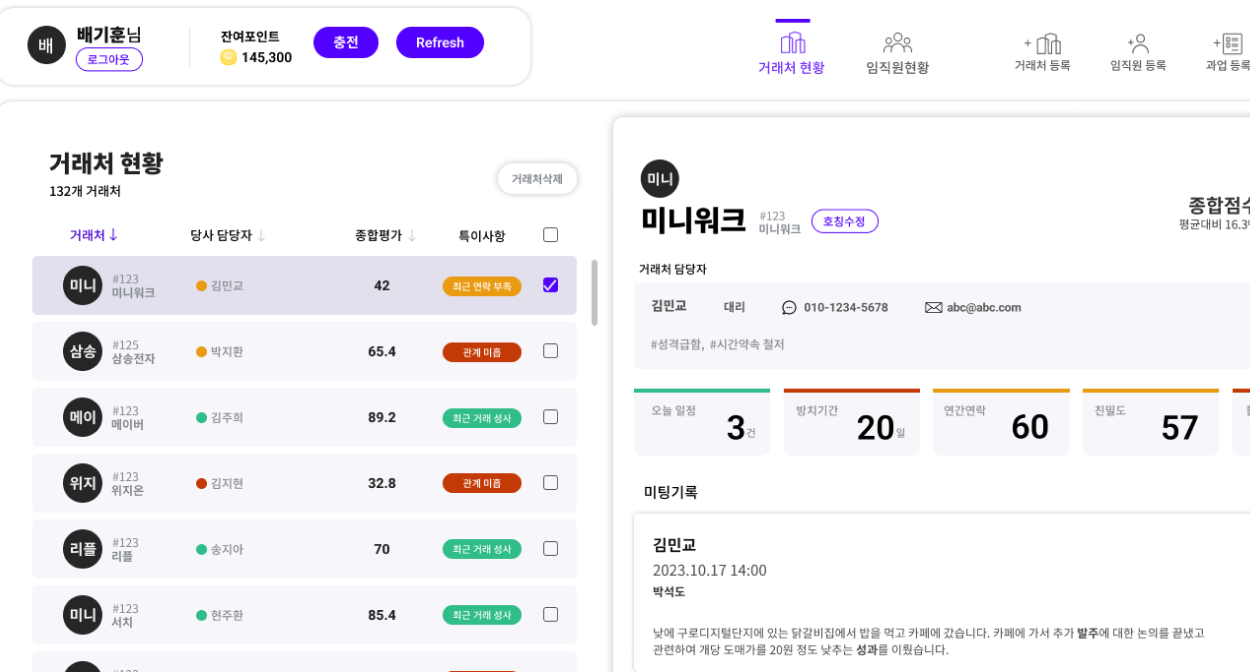1250x672 pixels.
Task: Click the 거래처 등록 add-building icon
Action: (1042, 44)
